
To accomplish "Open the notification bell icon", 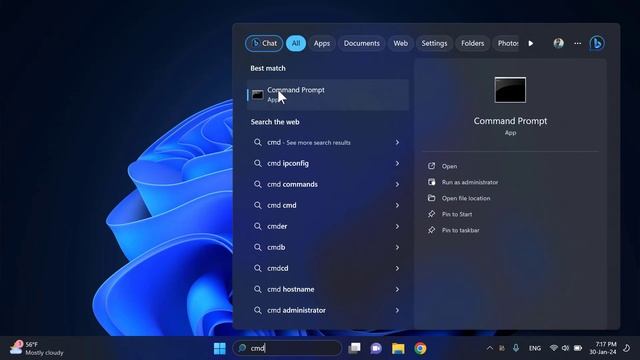I will click(x=627, y=348).
